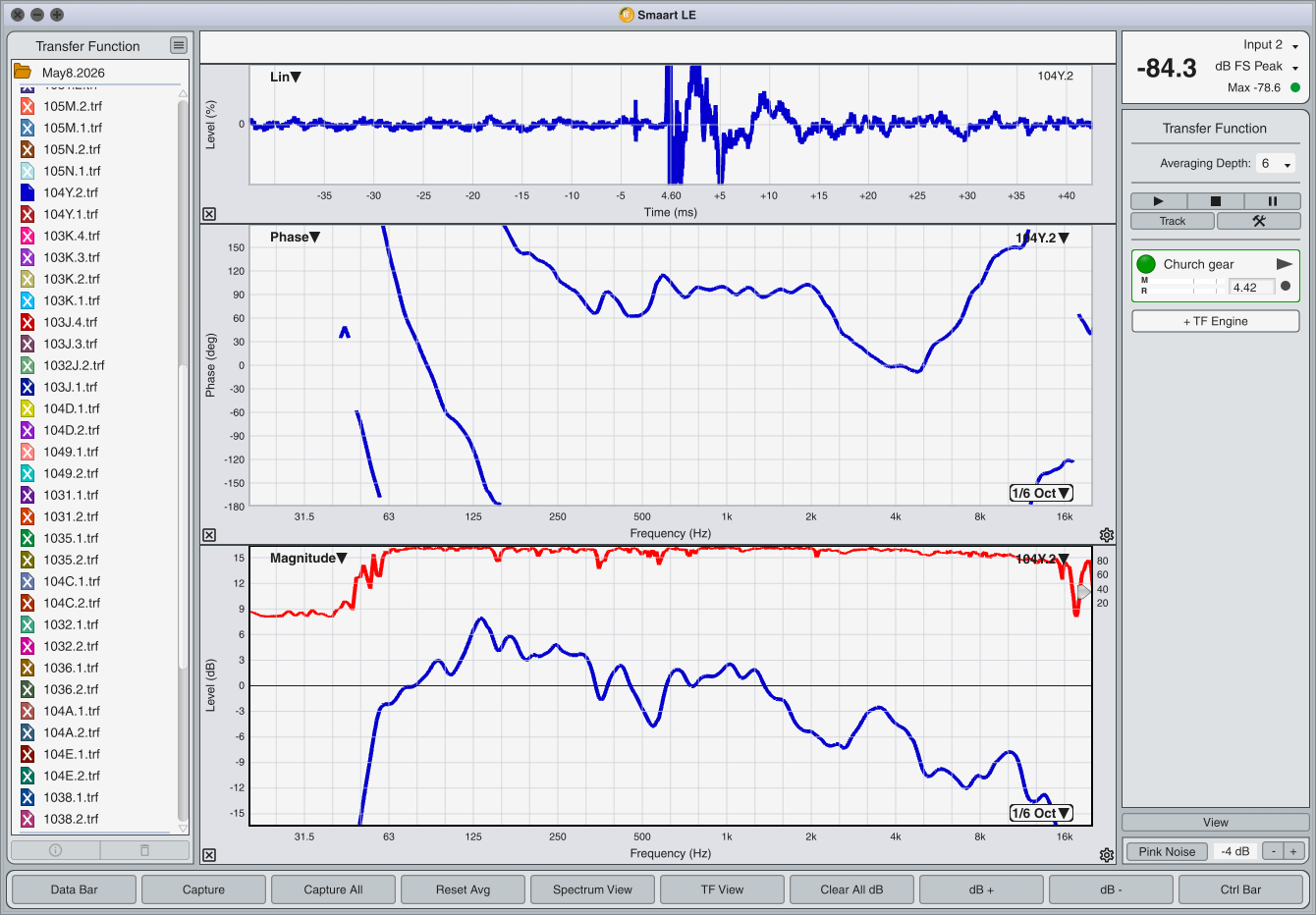
Task: Click the 103K.3.trf trace file icon
Action: 27,257
